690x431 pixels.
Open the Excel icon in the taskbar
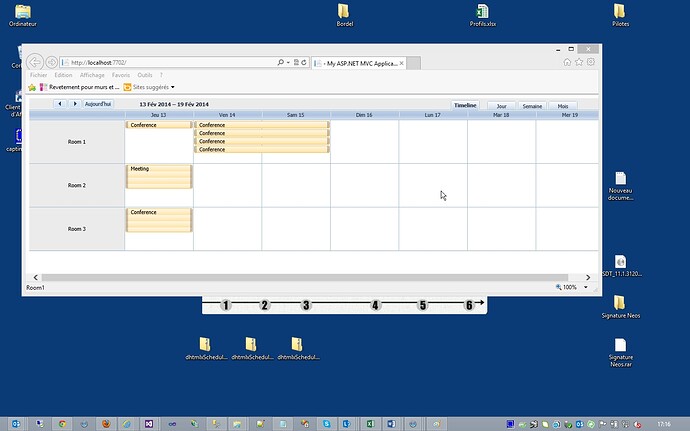click(x=370, y=424)
